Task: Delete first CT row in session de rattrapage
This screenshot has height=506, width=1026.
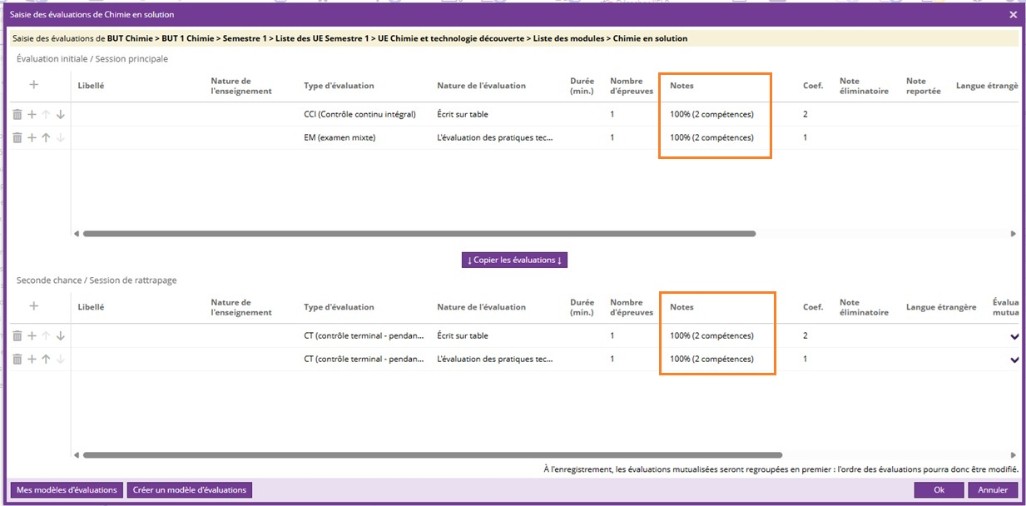Action: pyautogui.click(x=18, y=336)
